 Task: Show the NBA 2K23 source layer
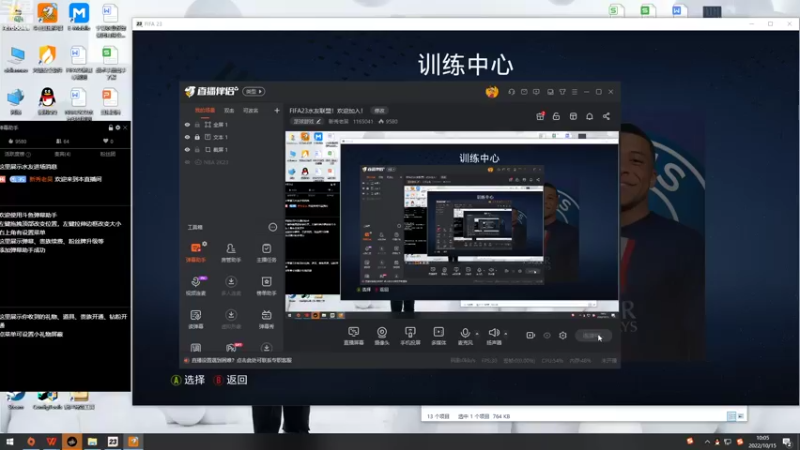187,162
